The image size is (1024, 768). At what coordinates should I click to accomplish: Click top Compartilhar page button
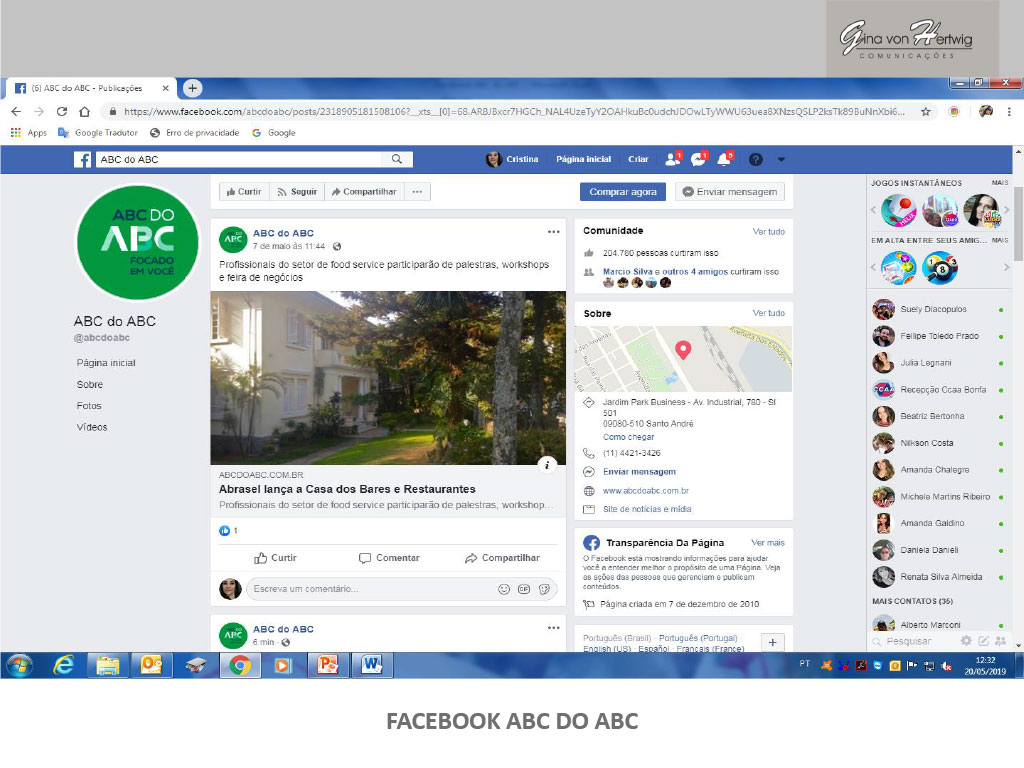pos(364,192)
